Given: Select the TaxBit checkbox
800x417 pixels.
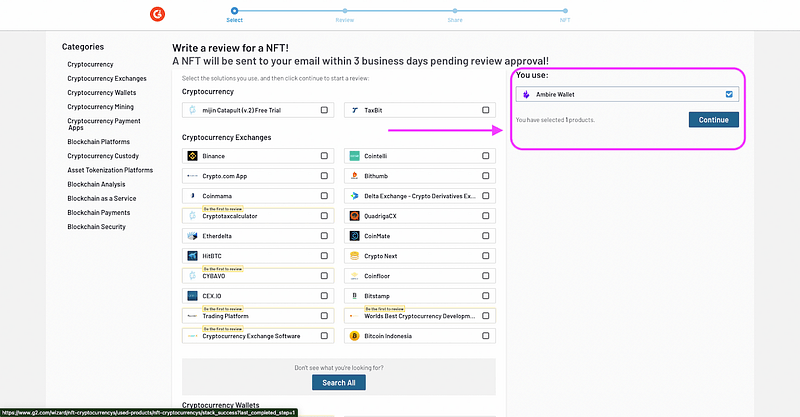Looking at the screenshot, I should tap(485, 110).
